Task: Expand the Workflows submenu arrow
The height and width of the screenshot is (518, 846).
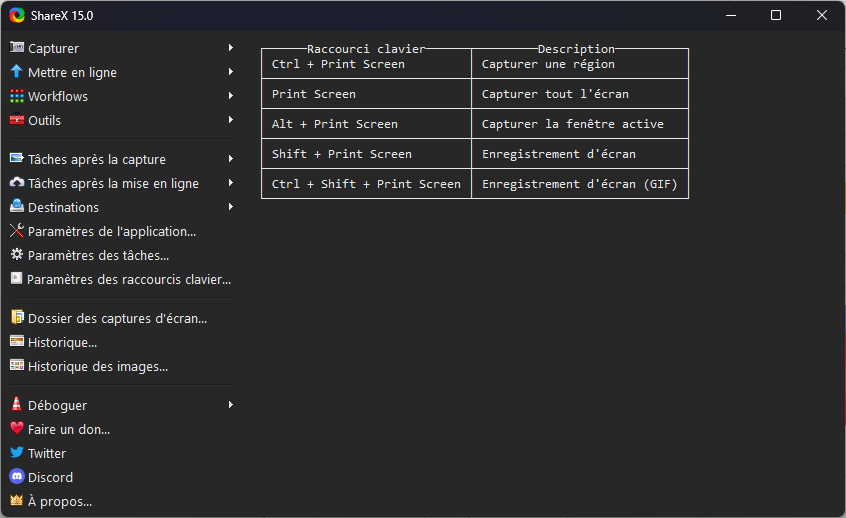Action: [x=231, y=96]
